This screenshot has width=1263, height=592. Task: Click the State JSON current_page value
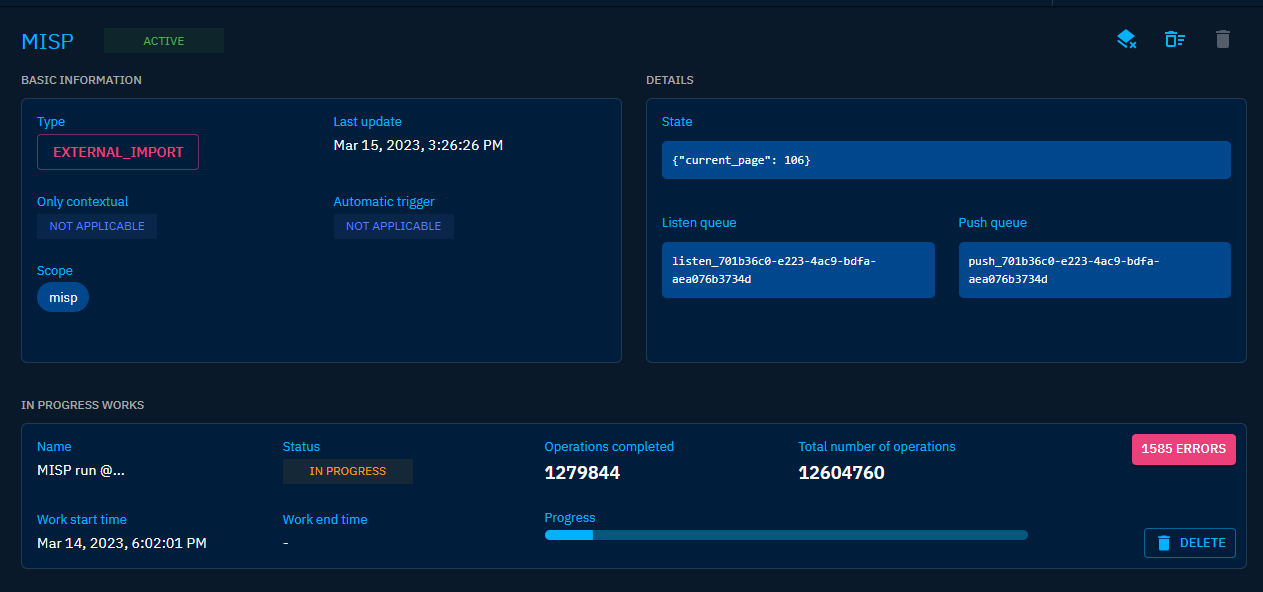pyautogui.click(x=946, y=160)
